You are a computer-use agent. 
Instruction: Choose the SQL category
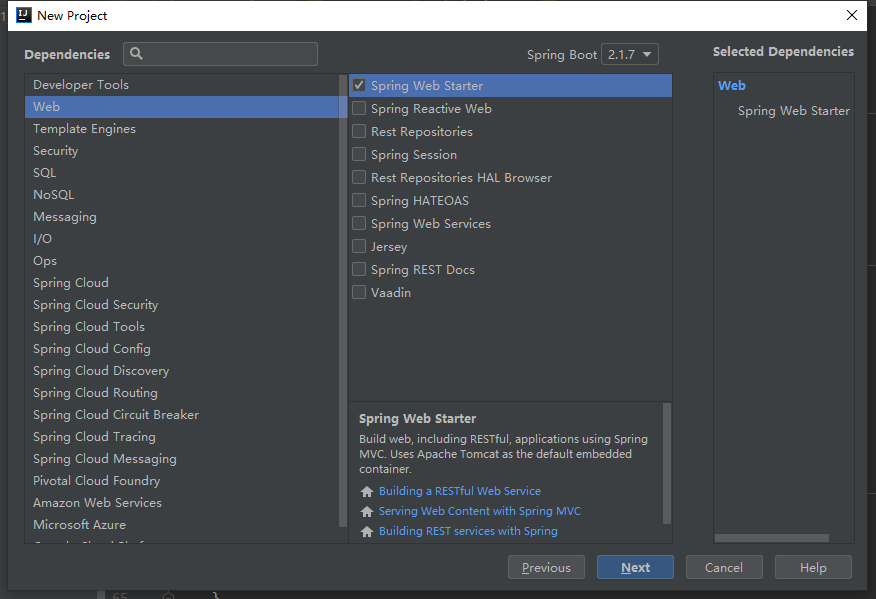182,173
